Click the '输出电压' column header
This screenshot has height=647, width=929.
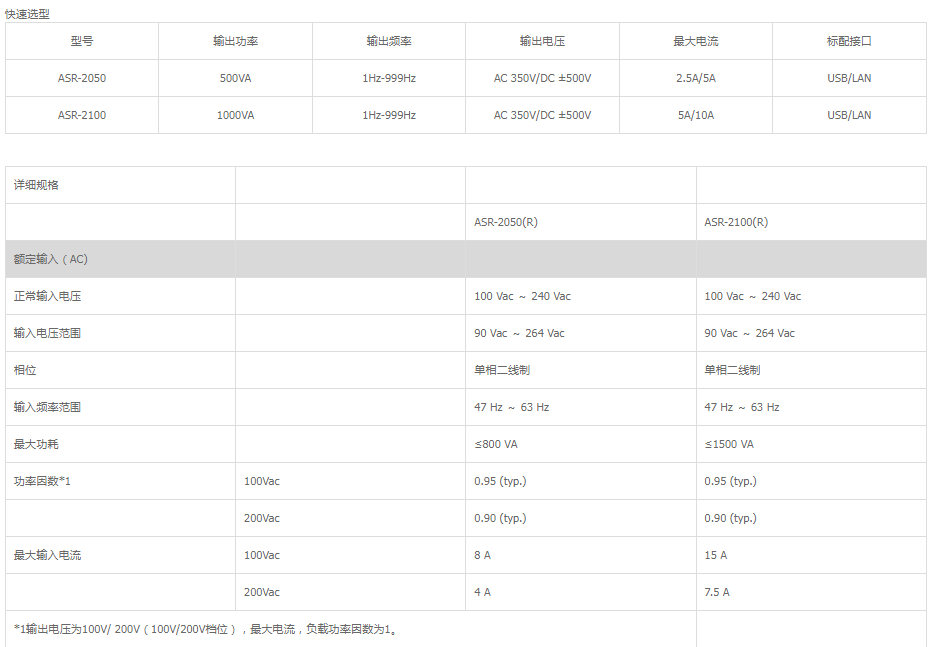[542, 41]
